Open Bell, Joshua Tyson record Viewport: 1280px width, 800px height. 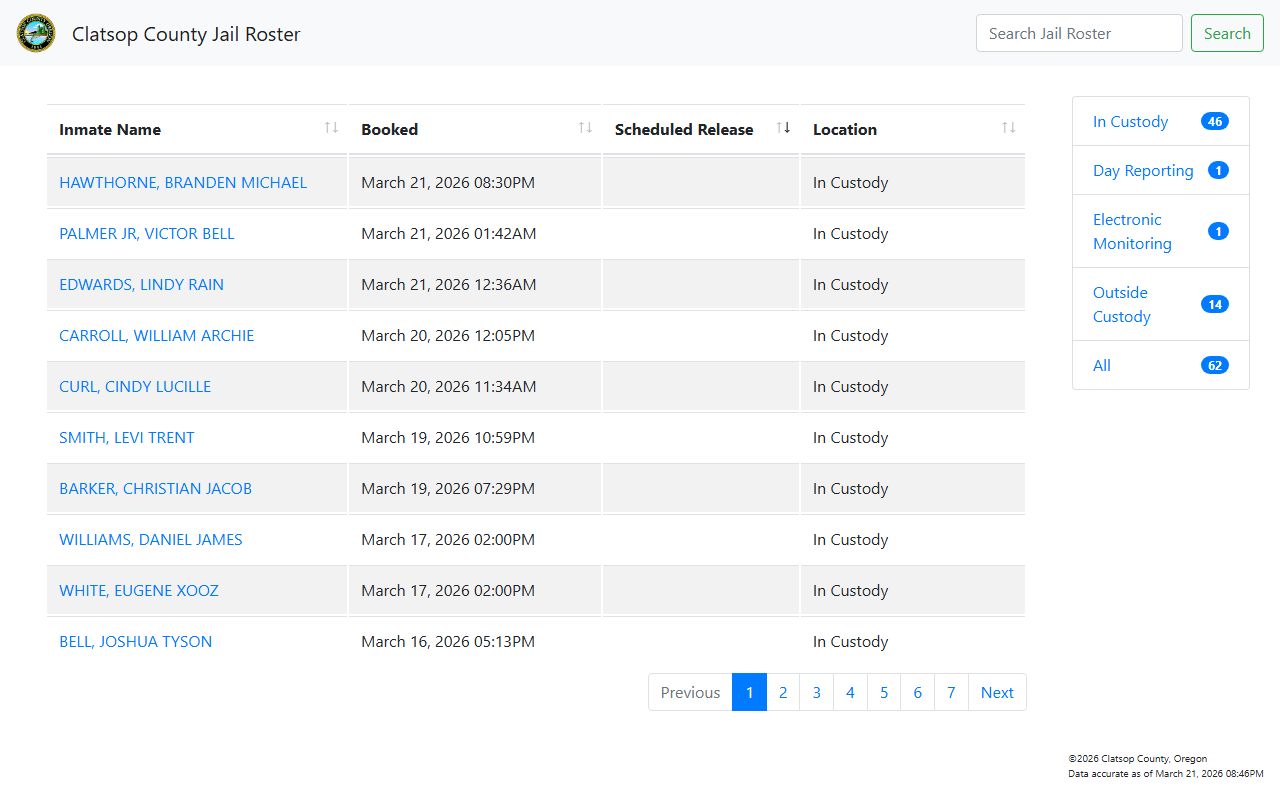click(x=136, y=642)
